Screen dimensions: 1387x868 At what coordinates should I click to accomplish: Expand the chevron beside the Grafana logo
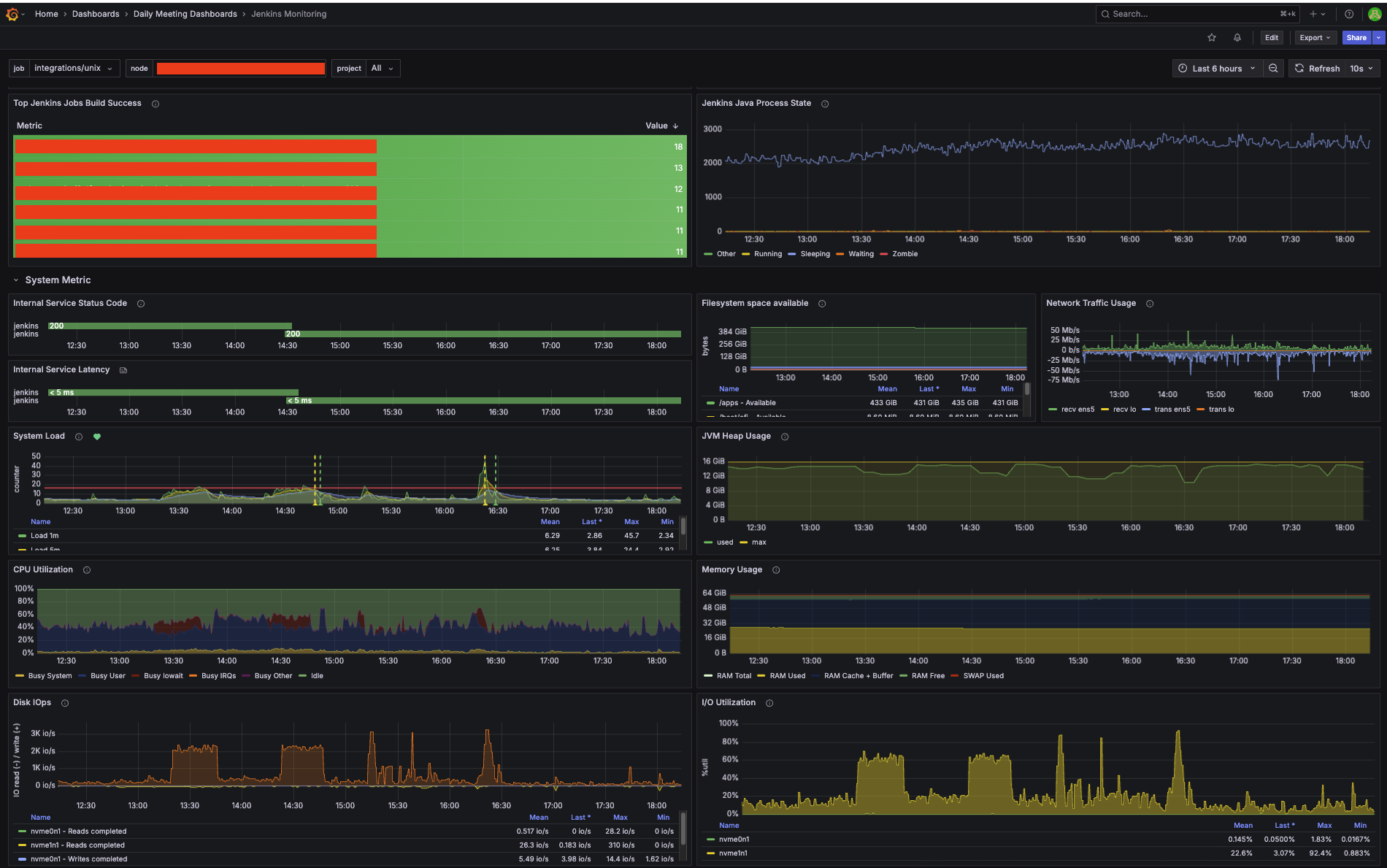point(23,14)
